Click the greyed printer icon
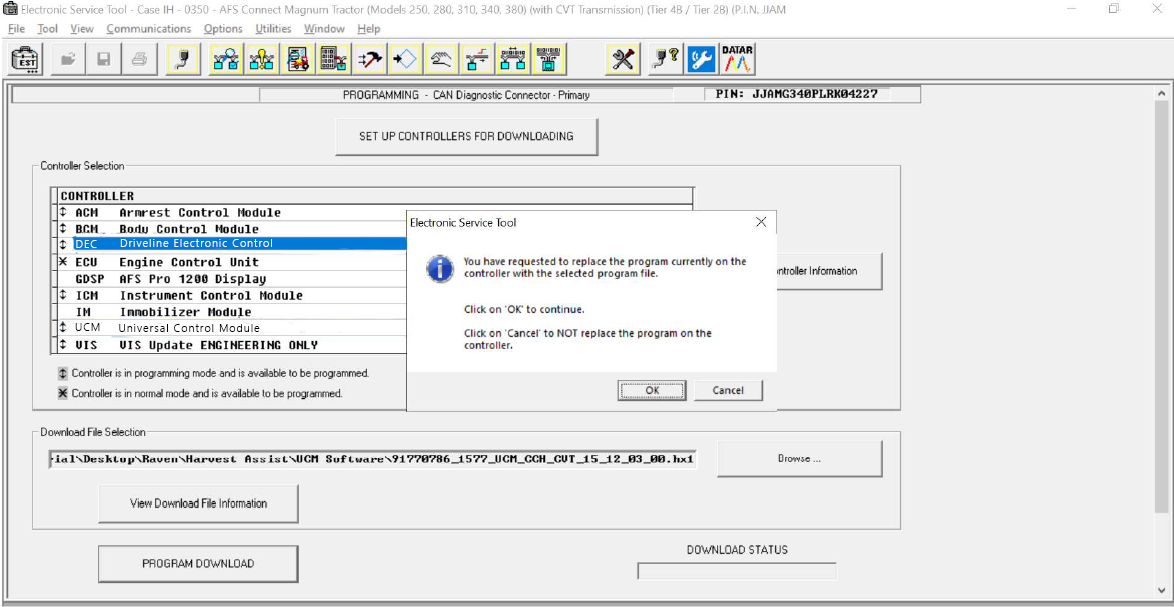Image resolution: width=1174 pixels, height=607 pixels. pos(140,59)
